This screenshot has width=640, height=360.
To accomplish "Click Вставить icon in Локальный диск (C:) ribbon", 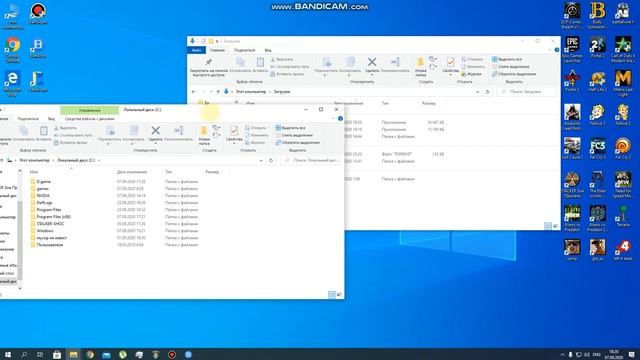I will tap(44, 131).
